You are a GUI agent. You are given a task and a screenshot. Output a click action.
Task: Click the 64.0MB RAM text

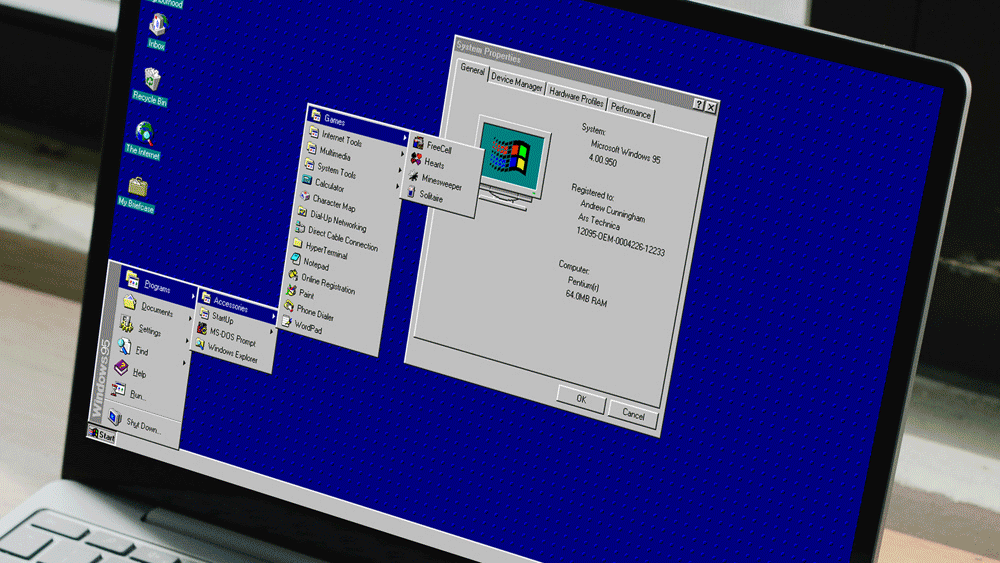click(586, 297)
